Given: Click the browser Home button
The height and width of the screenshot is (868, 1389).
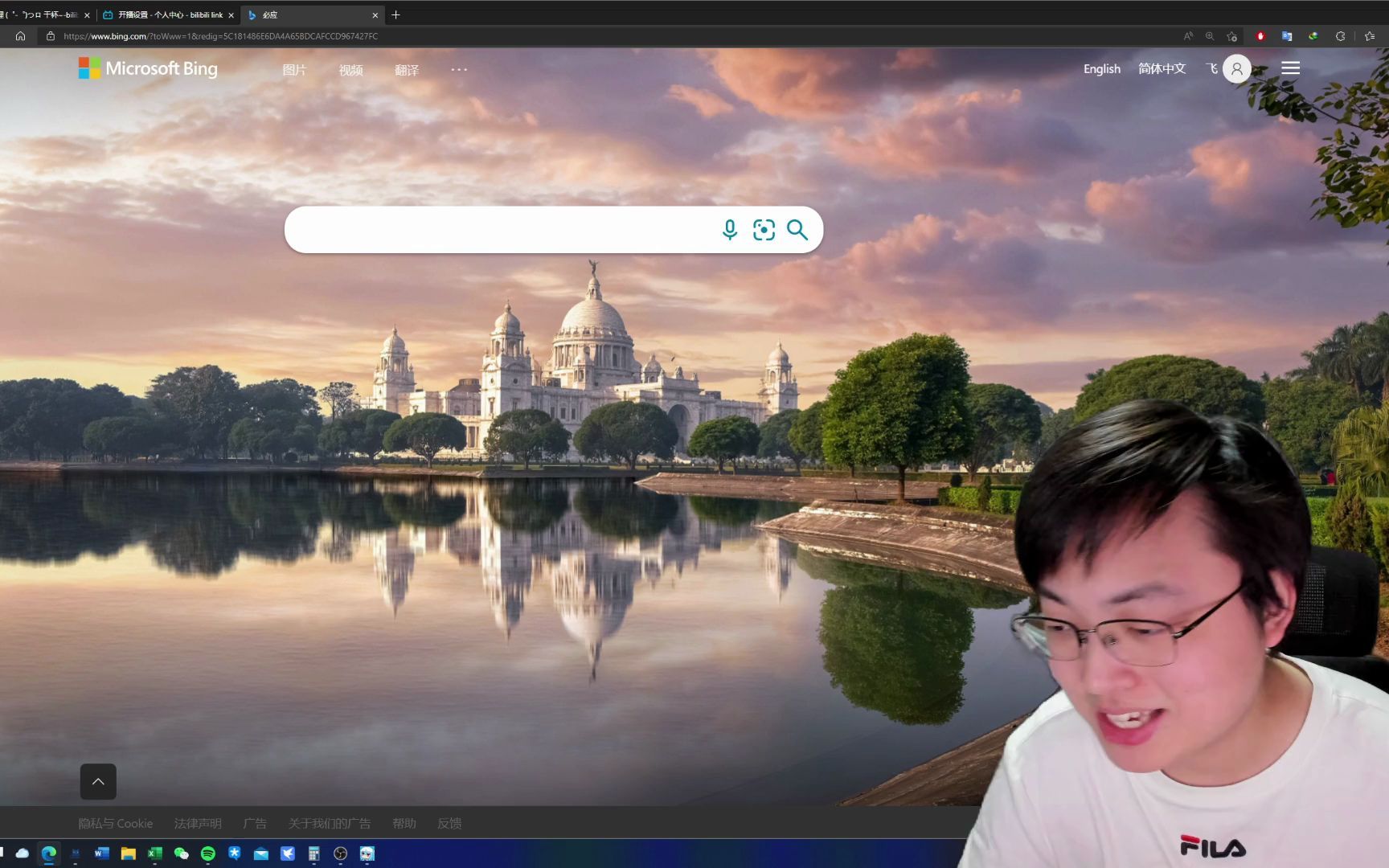Looking at the screenshot, I should click(20, 36).
